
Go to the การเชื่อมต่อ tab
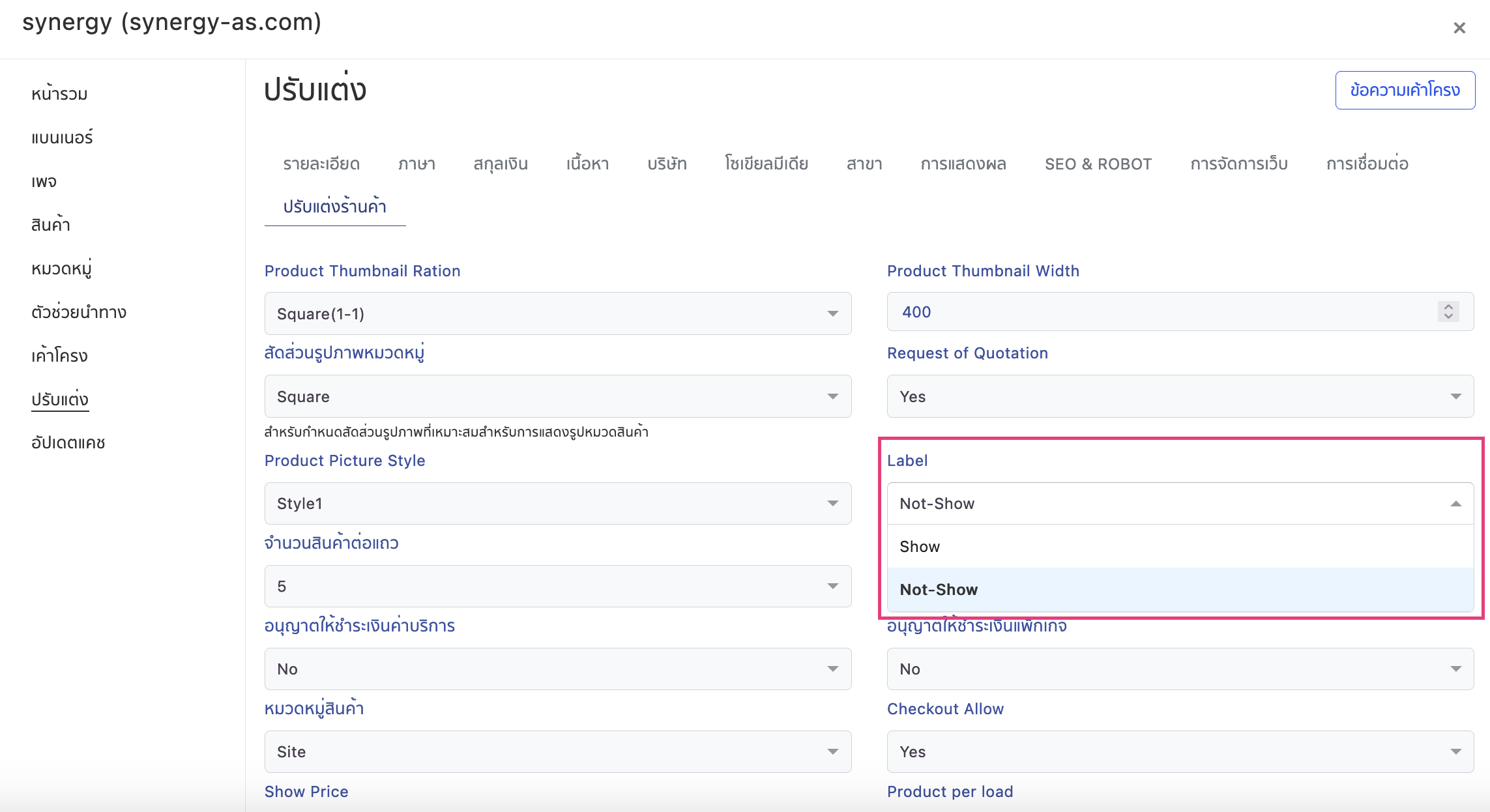pyautogui.click(x=1367, y=164)
